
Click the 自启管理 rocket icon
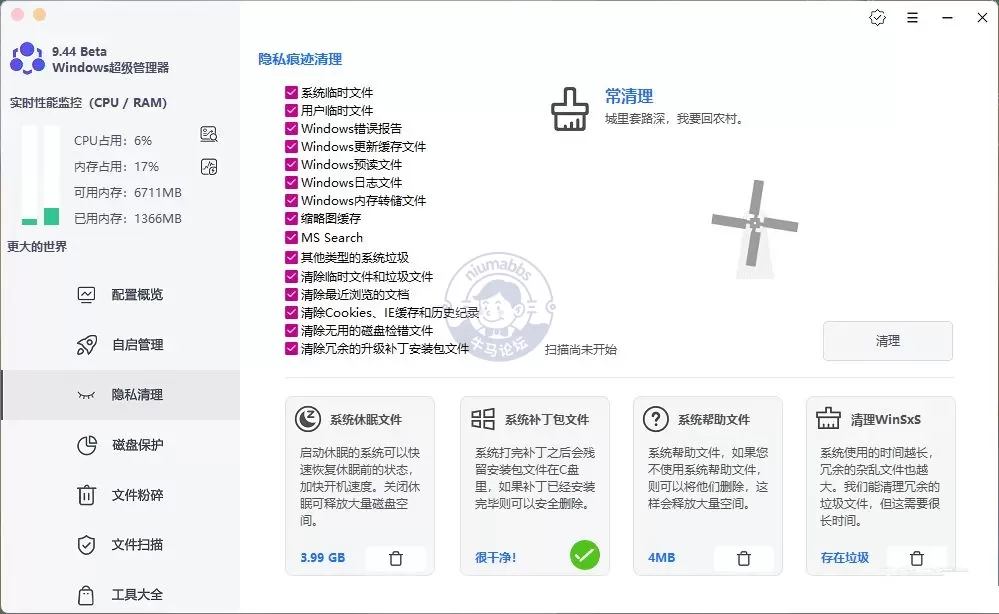pos(87,345)
